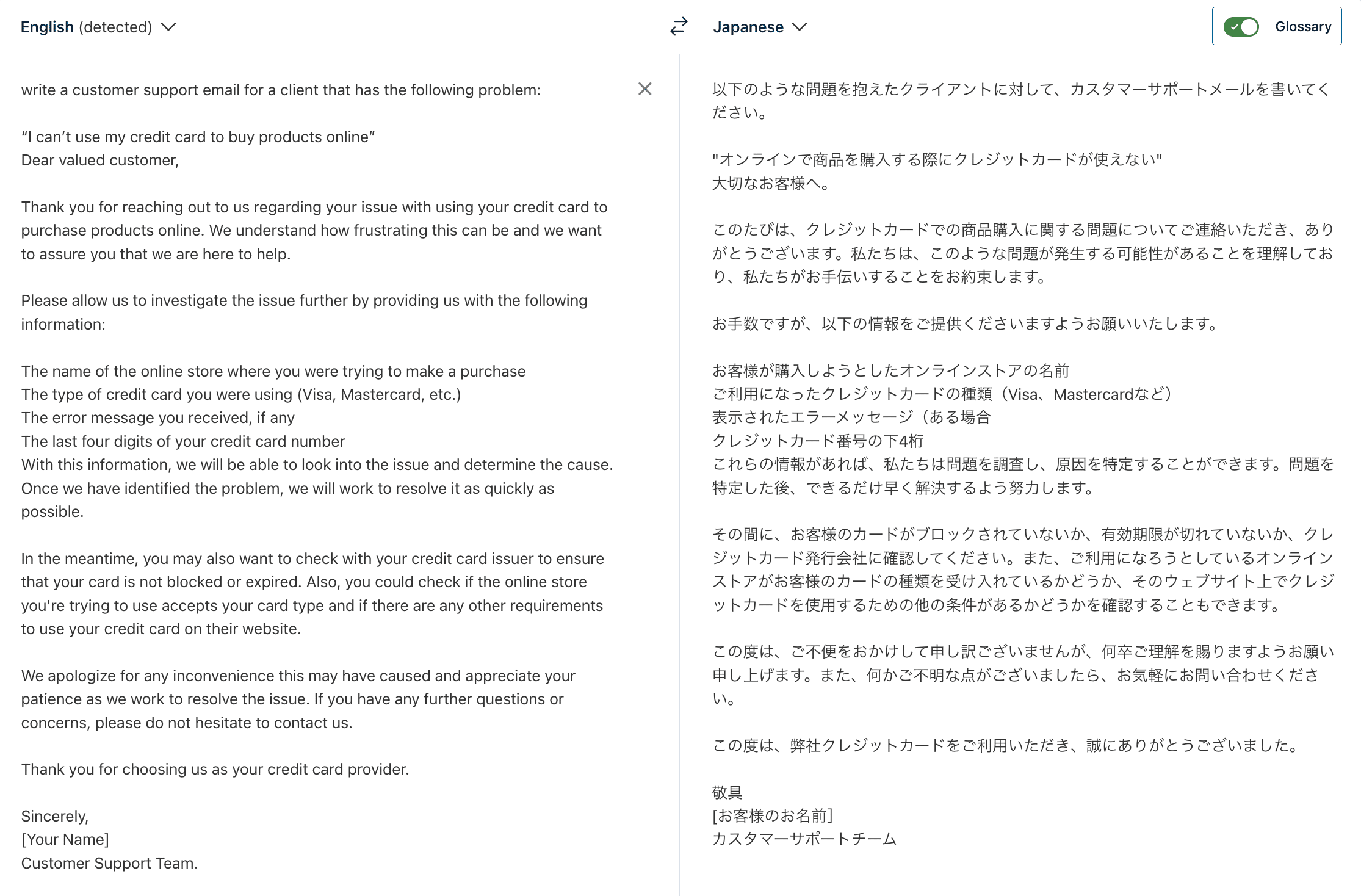The image size is (1361, 896).
Task: Open the Japanese target language menu
Action: click(748, 27)
